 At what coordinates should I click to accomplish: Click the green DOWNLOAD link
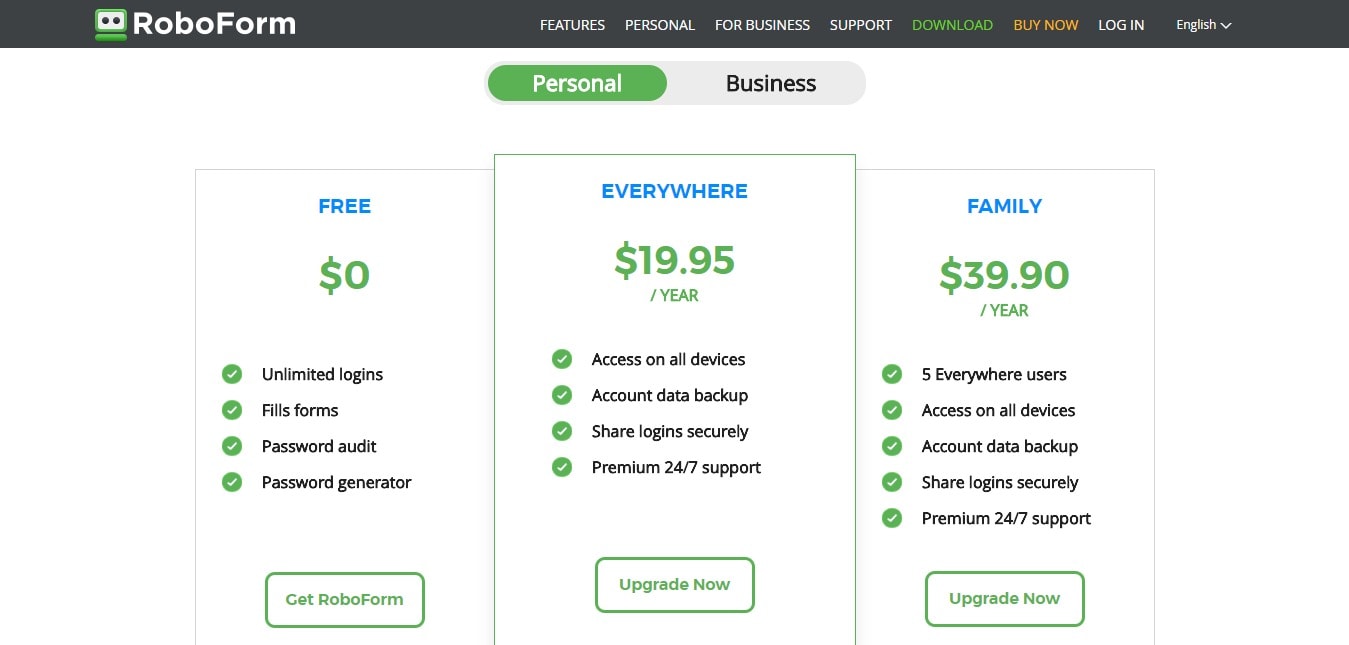click(x=952, y=25)
